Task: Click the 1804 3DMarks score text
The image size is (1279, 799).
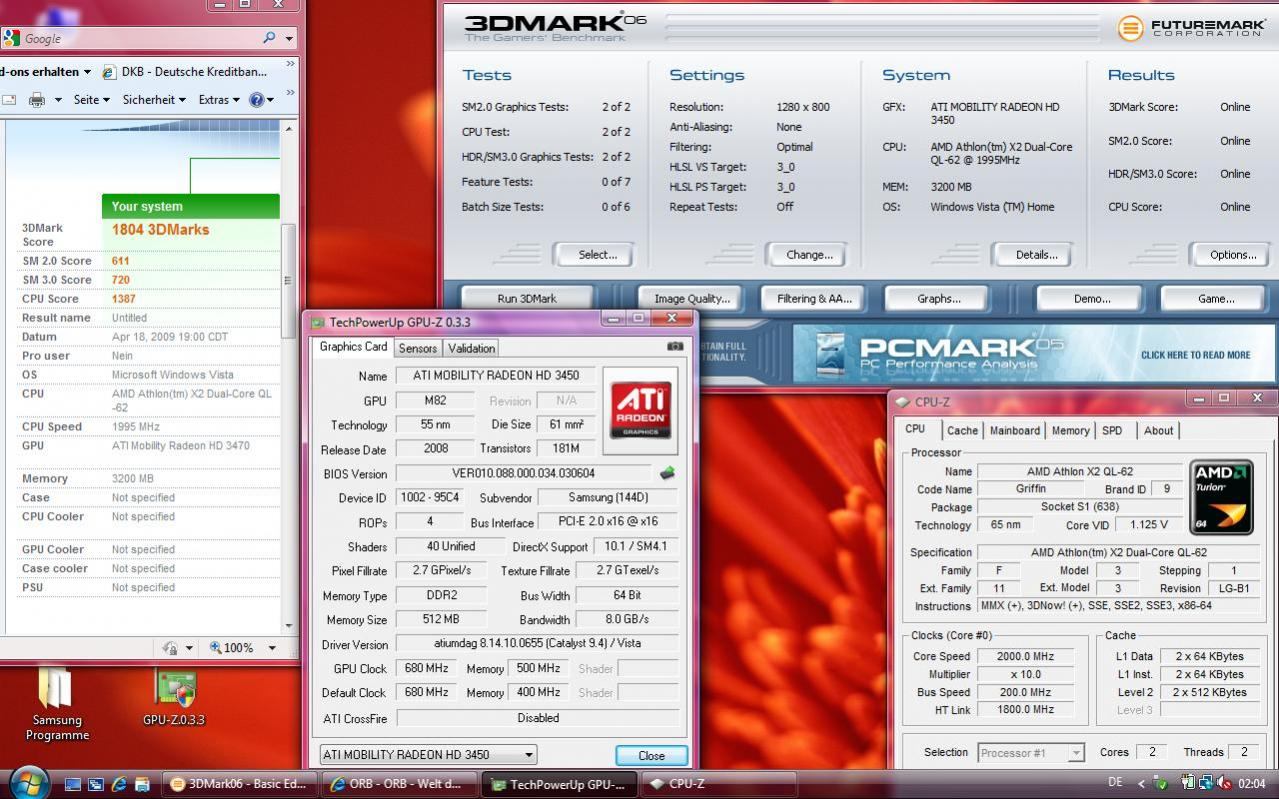Action: pos(160,229)
